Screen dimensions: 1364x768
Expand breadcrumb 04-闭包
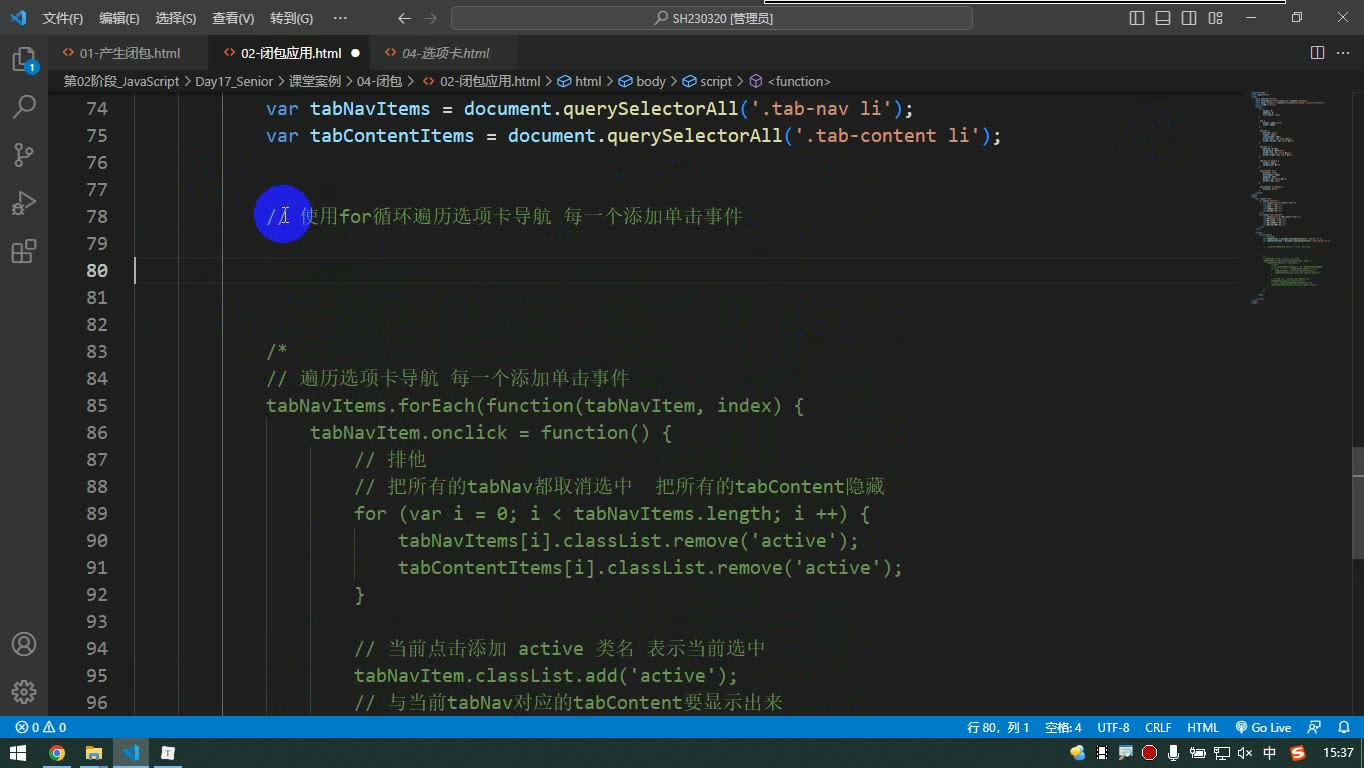coord(379,81)
